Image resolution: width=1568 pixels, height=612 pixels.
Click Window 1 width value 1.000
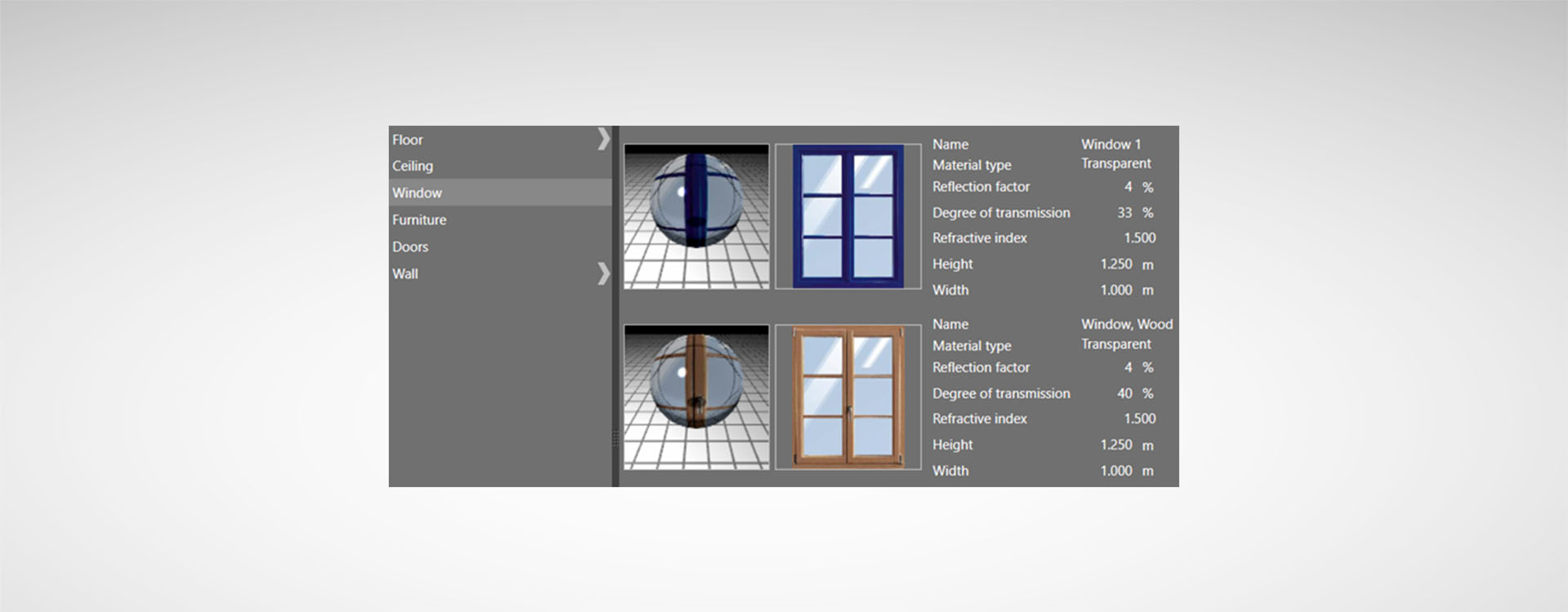point(1116,290)
